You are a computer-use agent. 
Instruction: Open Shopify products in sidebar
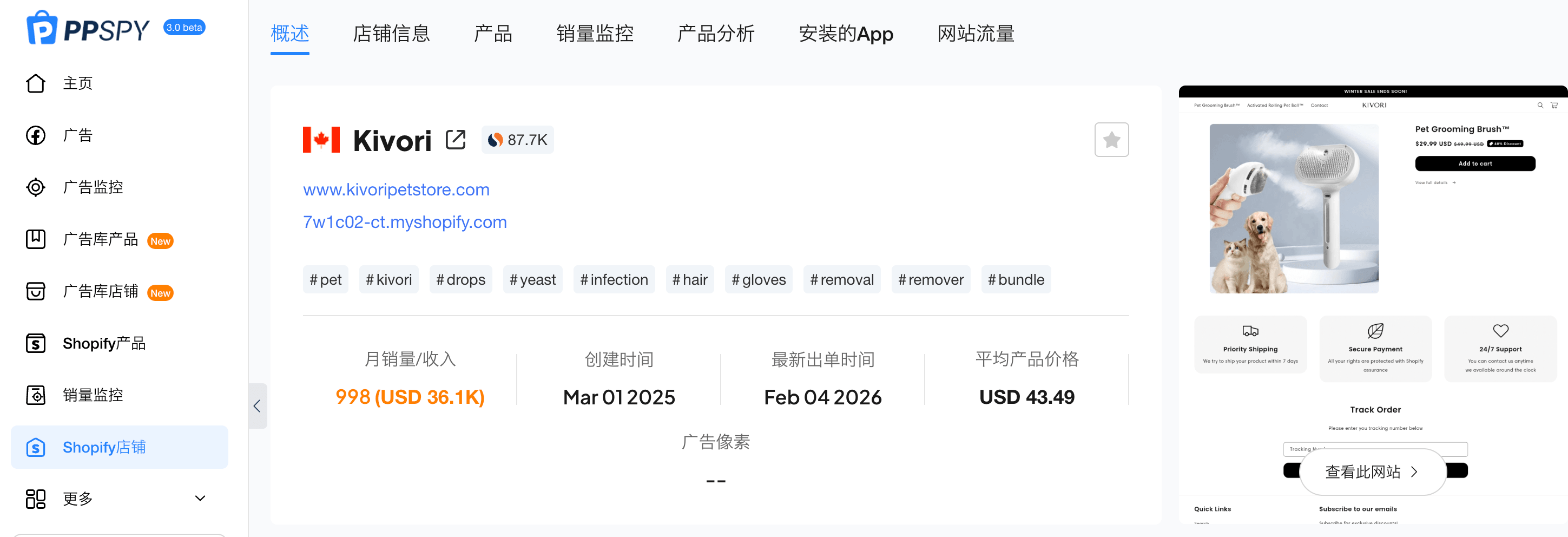(36, 343)
